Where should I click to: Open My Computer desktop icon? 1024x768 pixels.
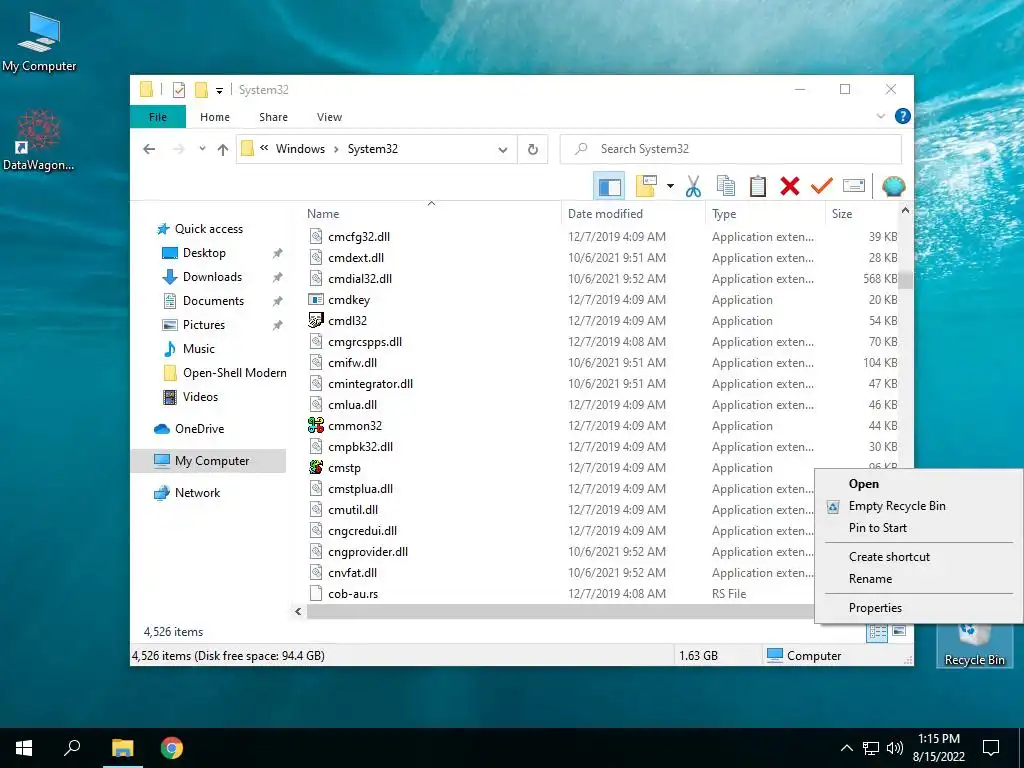tap(39, 42)
